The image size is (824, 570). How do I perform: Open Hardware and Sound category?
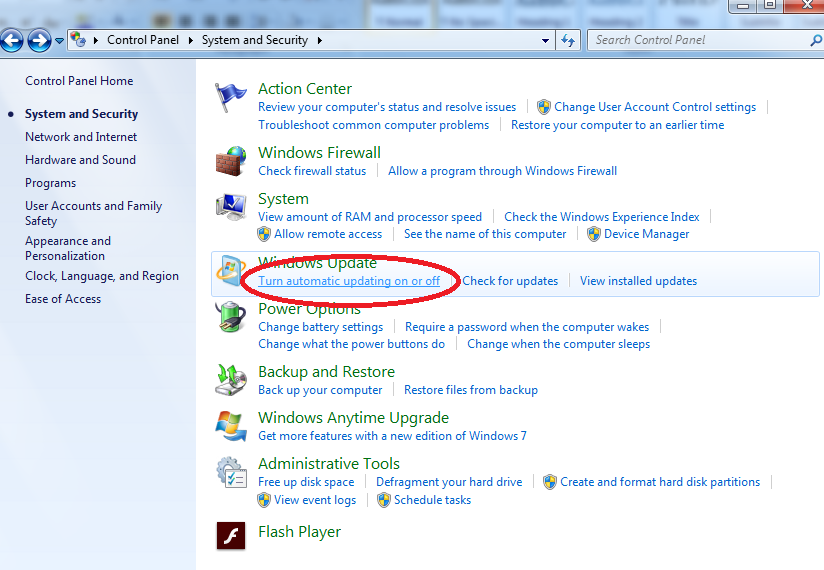[80, 160]
